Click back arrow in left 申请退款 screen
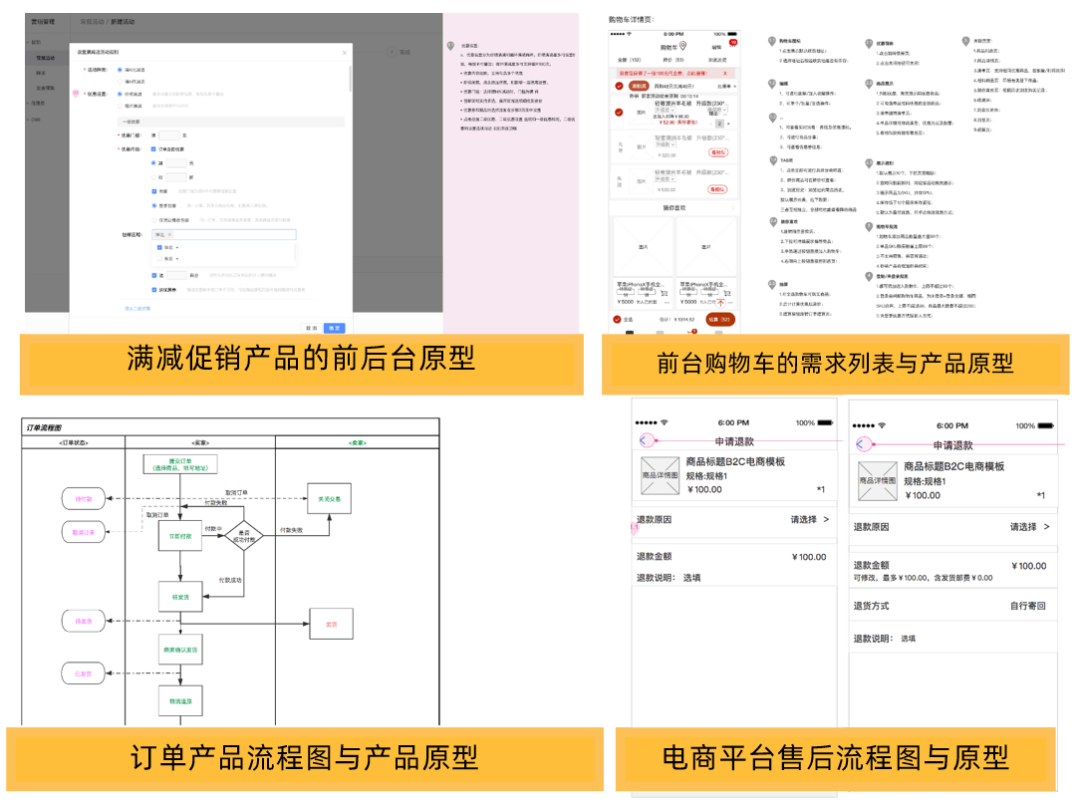The image size is (1080, 802). (645, 440)
